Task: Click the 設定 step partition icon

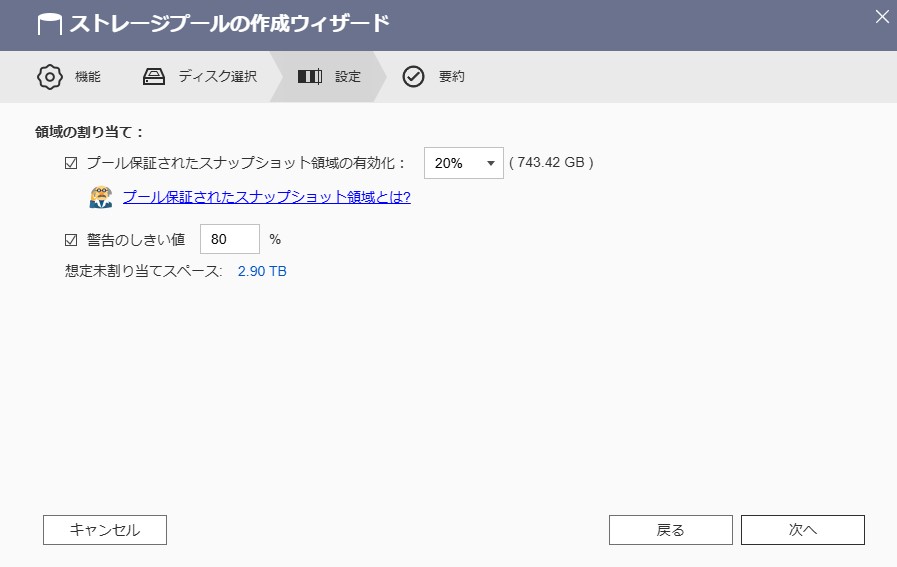Action: click(309, 77)
